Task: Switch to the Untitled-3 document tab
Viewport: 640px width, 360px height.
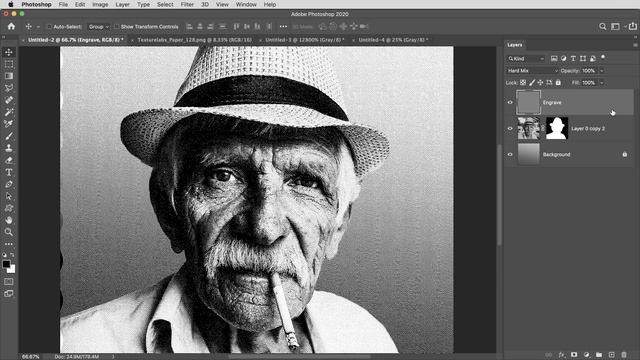Action: (304, 40)
